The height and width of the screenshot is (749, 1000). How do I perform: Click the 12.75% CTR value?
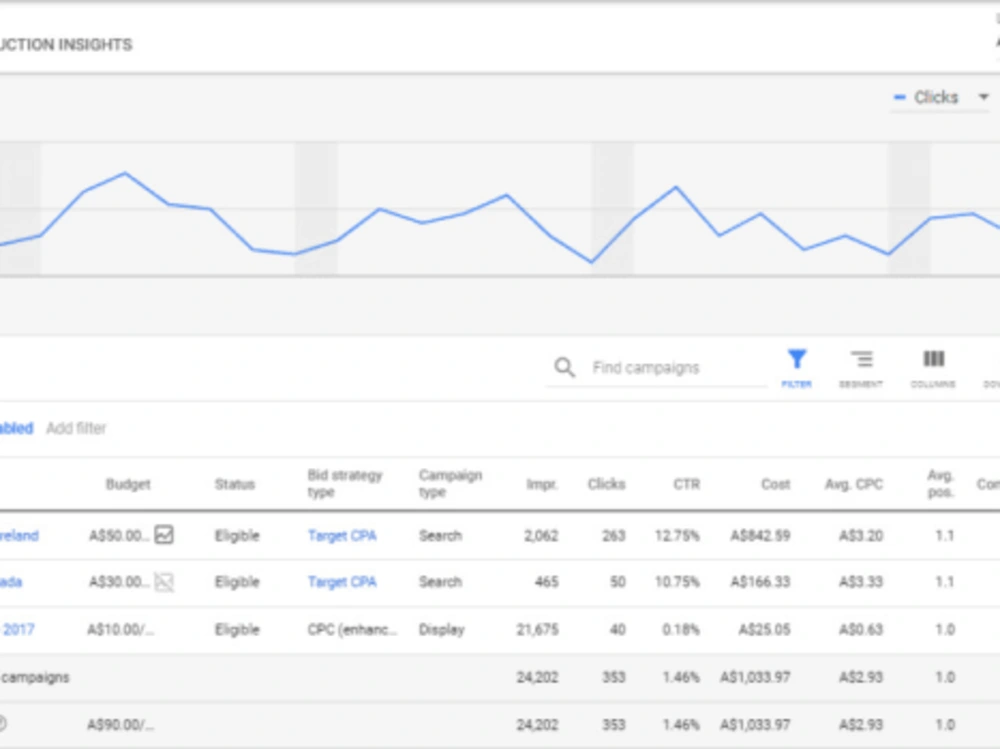[677, 535]
